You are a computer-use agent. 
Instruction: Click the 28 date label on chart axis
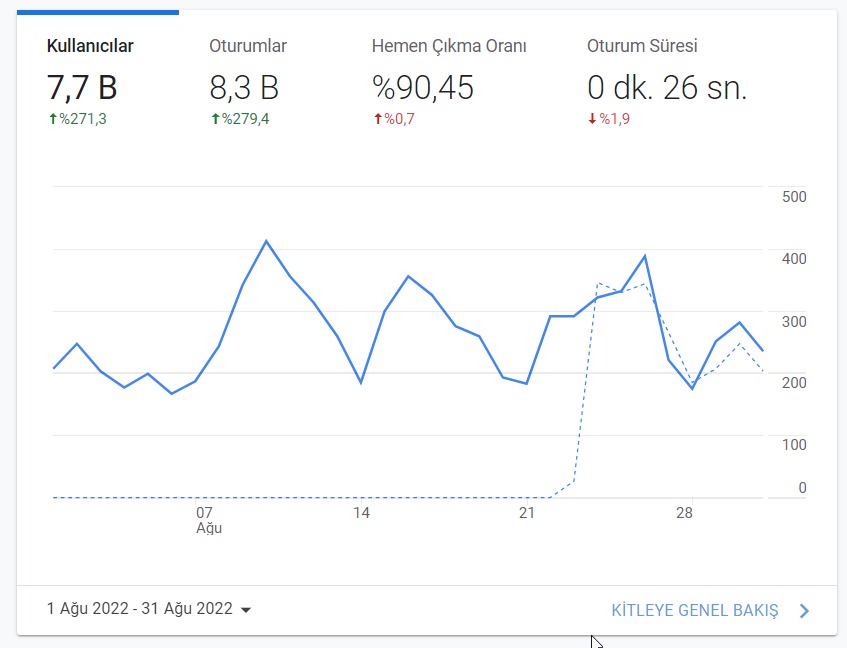click(x=684, y=512)
